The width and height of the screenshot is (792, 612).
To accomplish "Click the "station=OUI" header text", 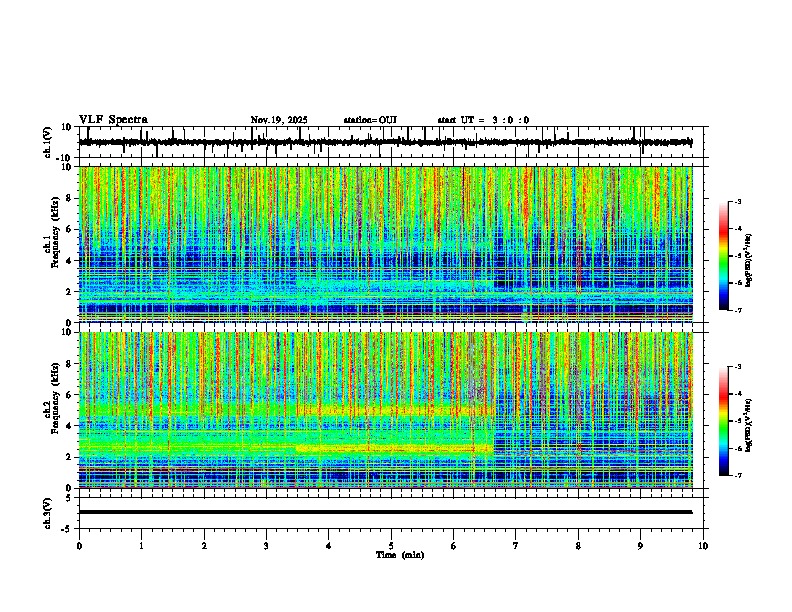I will tap(370, 120).
